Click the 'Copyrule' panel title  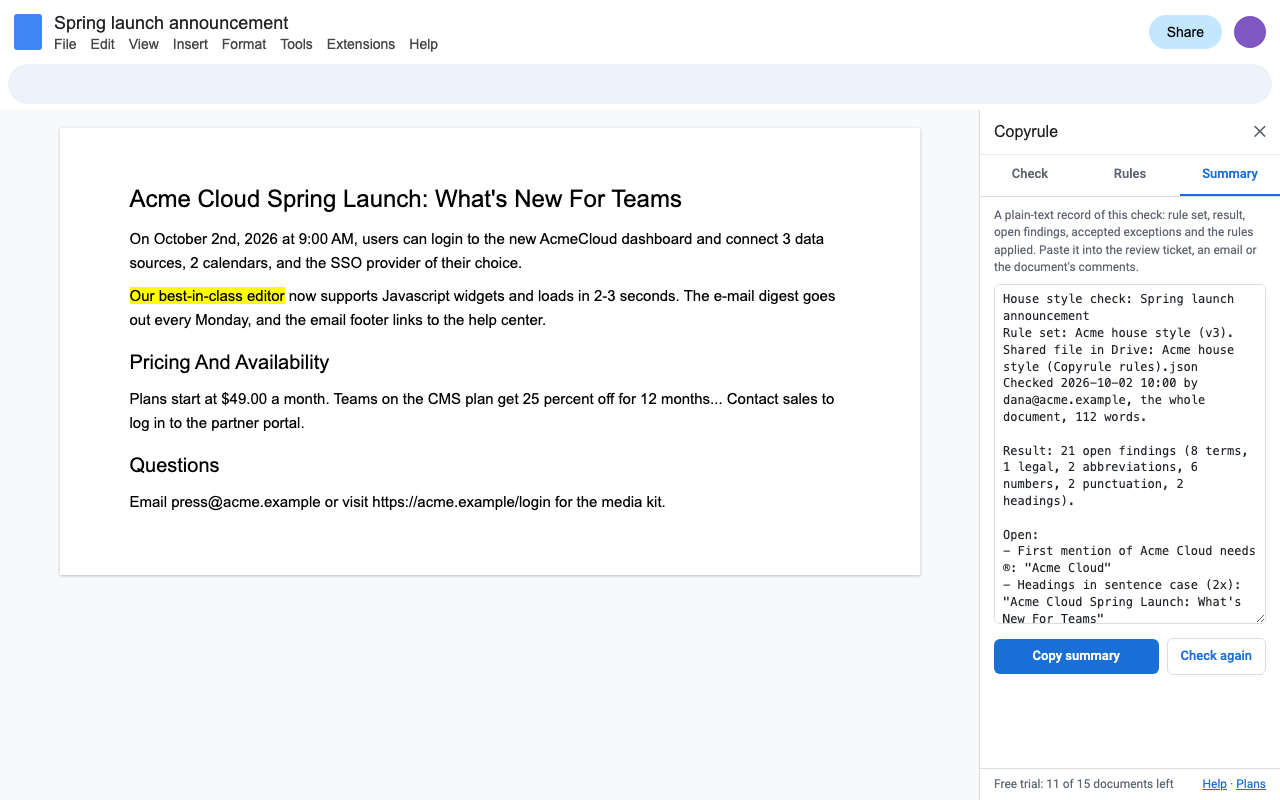click(1026, 132)
